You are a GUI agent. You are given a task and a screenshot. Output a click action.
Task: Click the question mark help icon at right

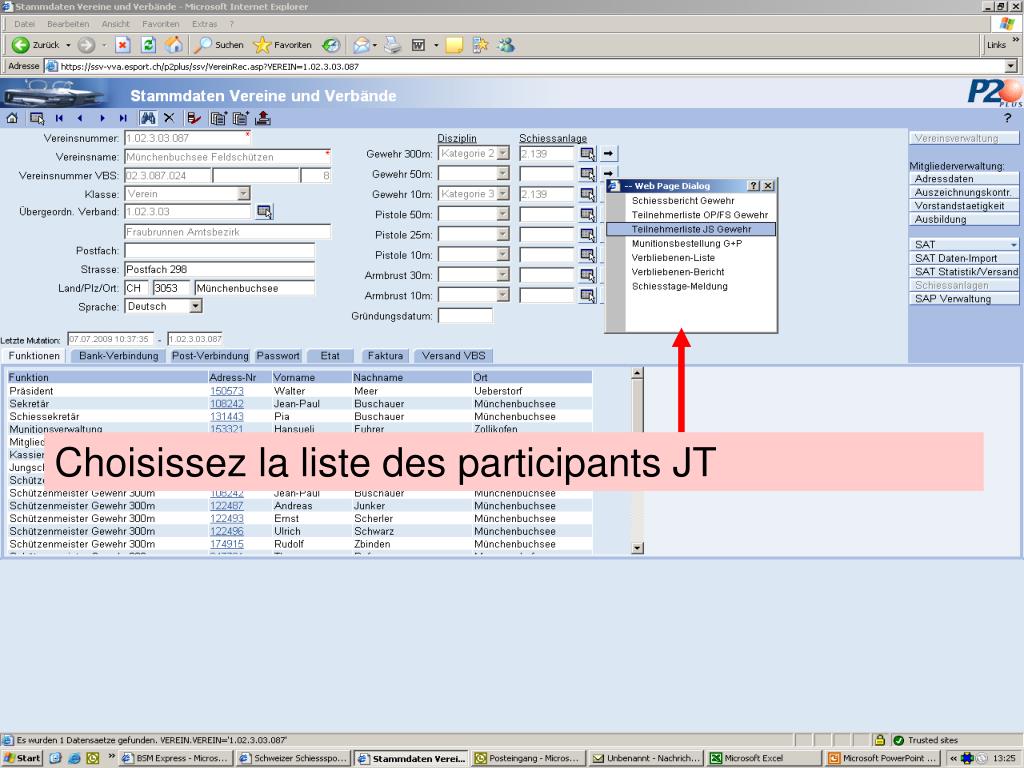click(x=1007, y=118)
